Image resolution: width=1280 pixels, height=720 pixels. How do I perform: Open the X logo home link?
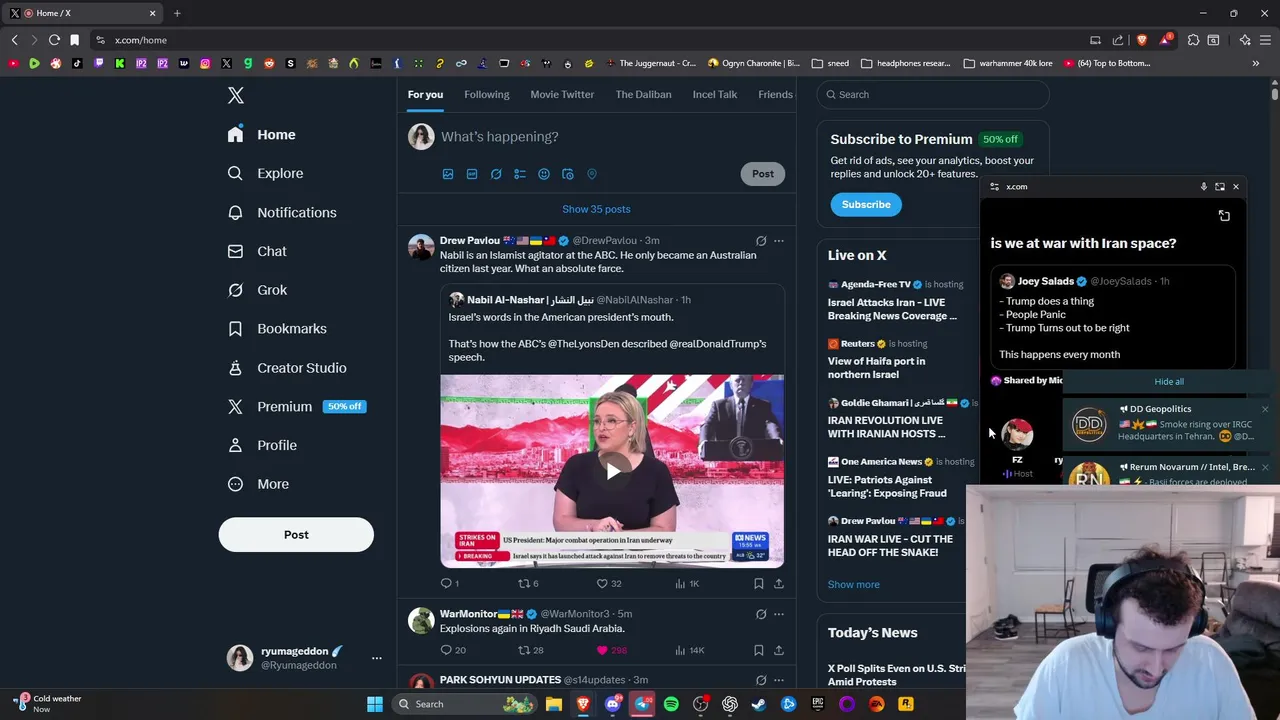236,95
